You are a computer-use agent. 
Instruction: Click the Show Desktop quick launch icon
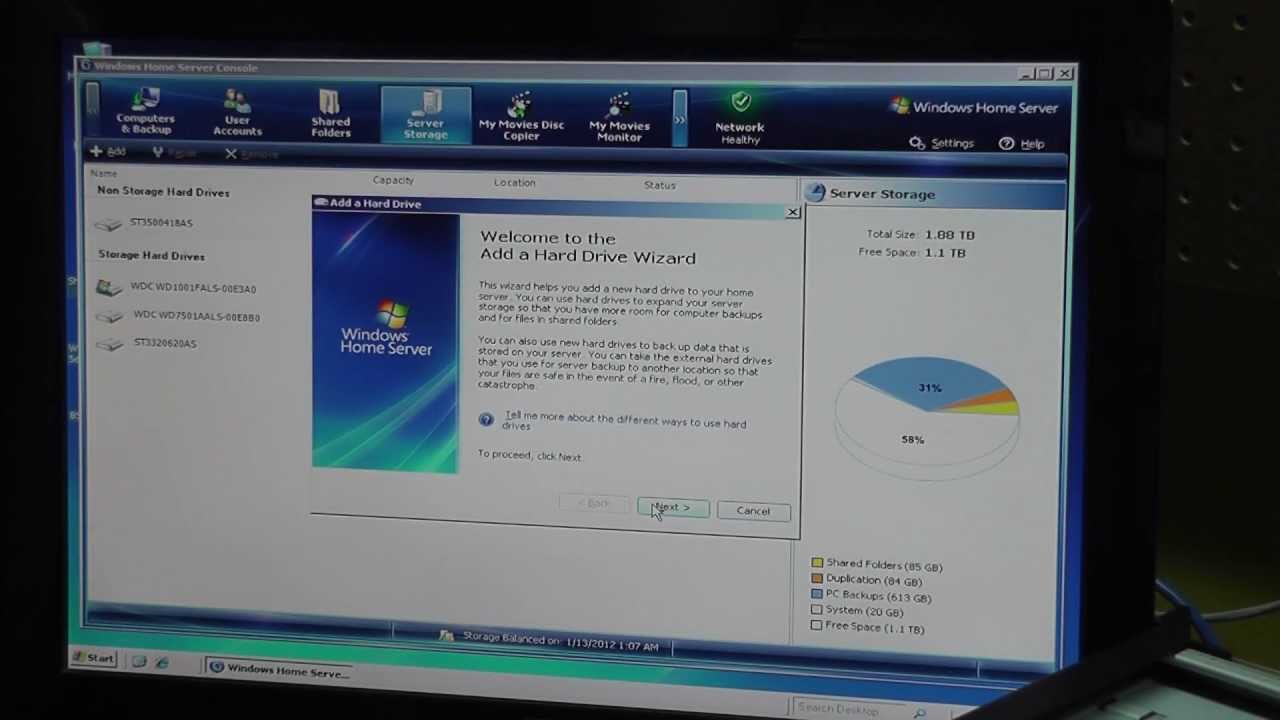coord(139,662)
